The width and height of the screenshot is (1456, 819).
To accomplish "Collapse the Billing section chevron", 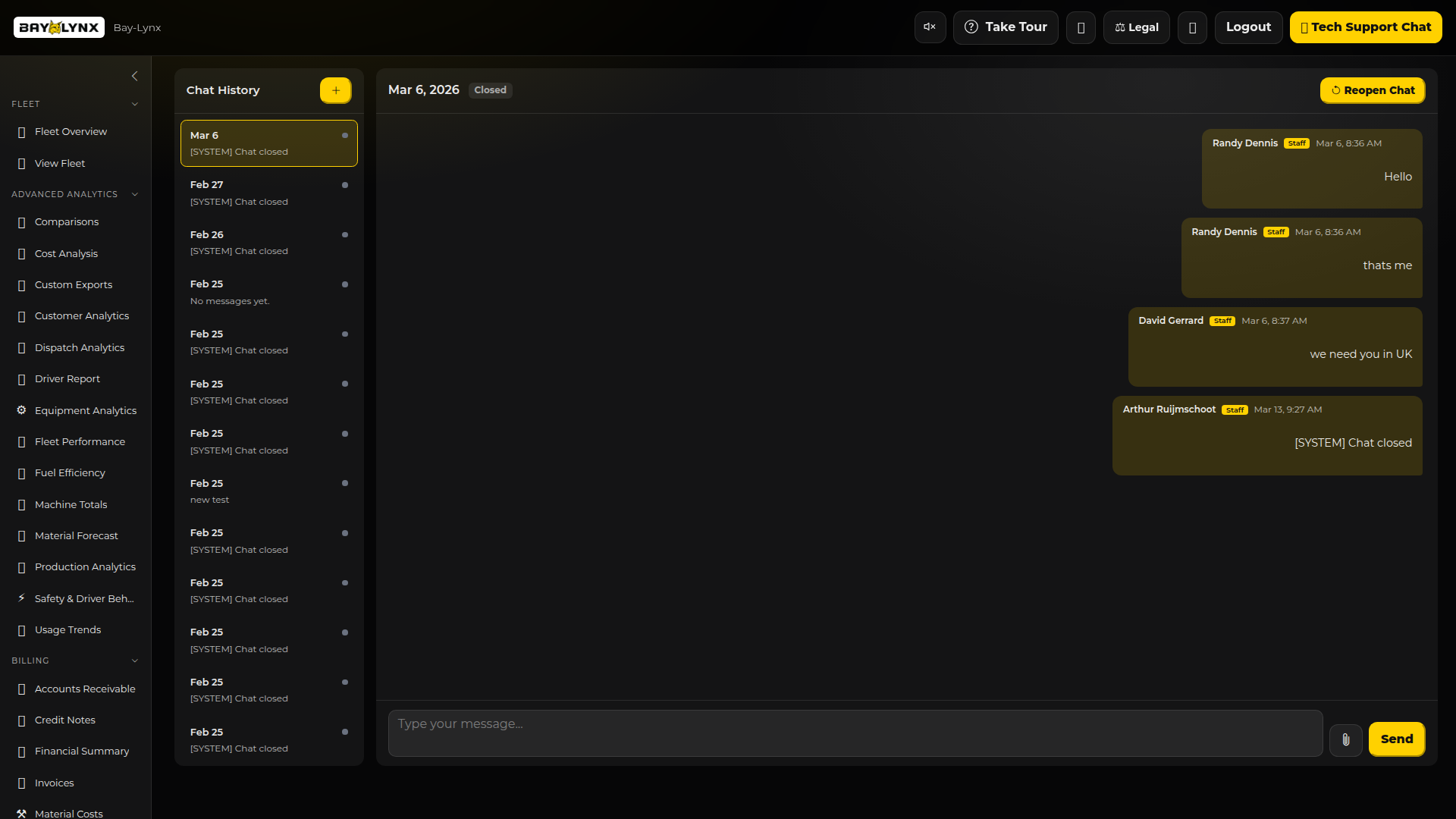I will pyautogui.click(x=134, y=661).
